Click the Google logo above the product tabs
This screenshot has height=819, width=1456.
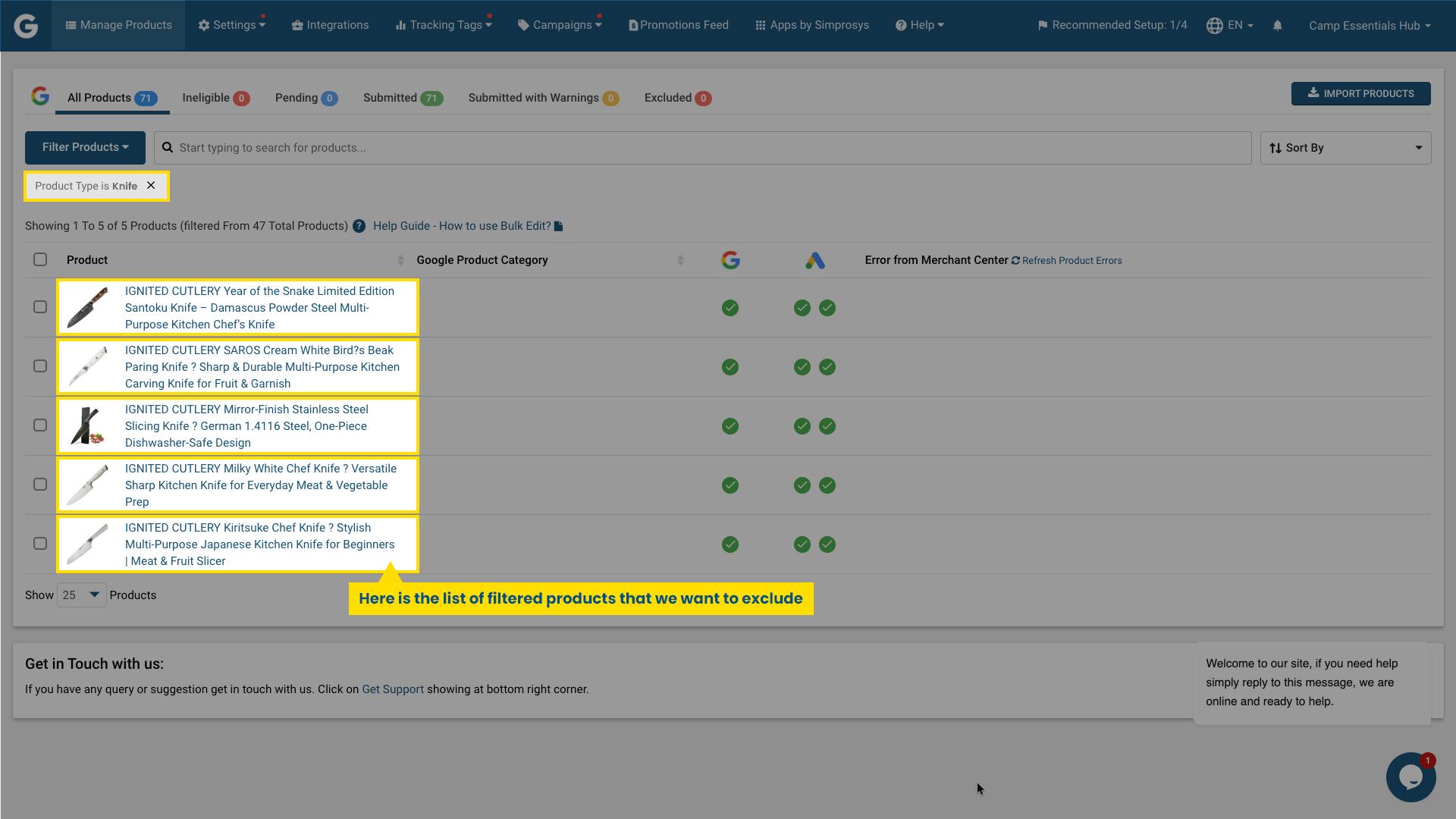40,96
